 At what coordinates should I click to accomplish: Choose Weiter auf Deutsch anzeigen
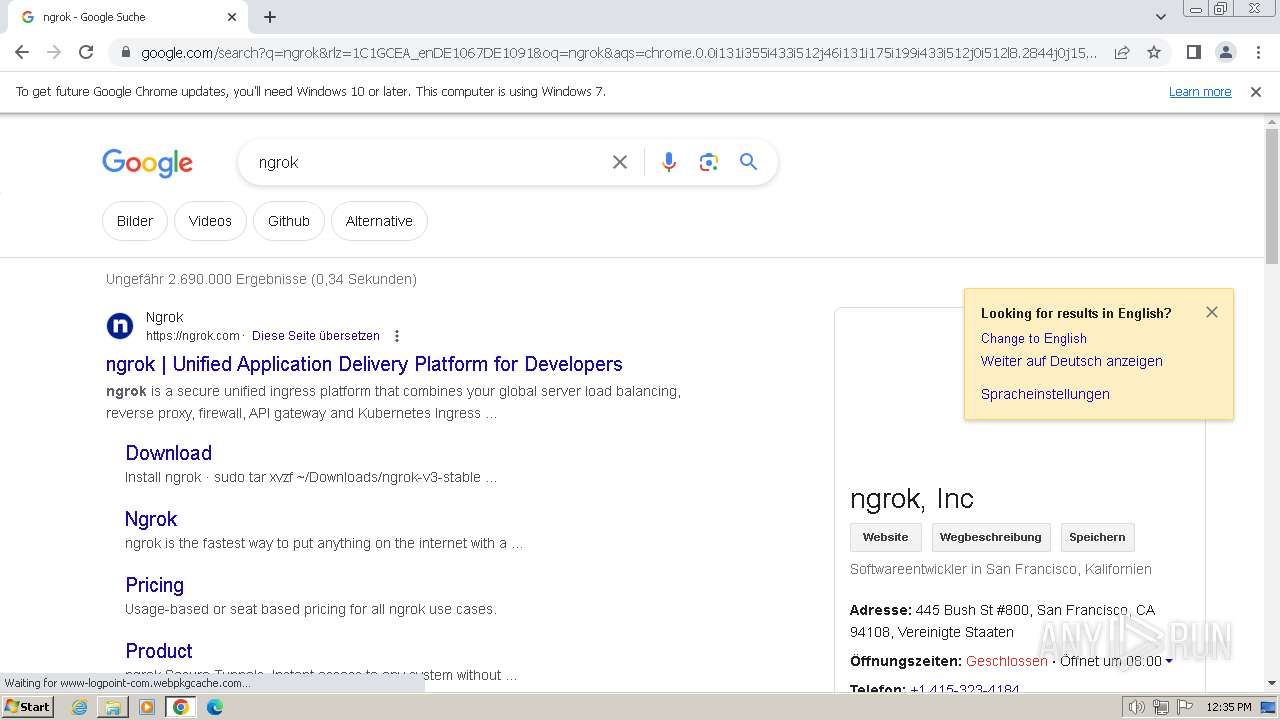(1072, 361)
